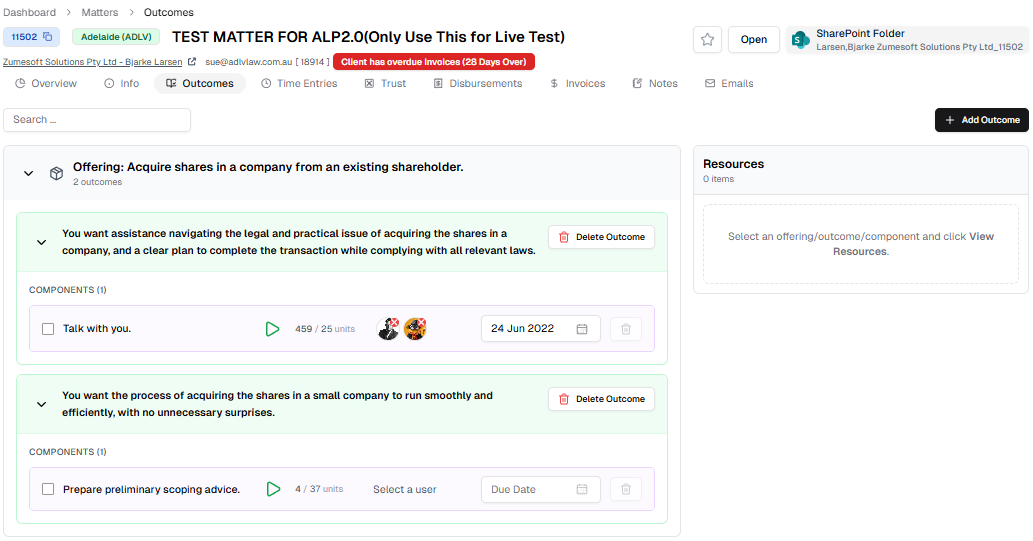Screen dimensions: 1033x541
Task: Open calendar for 24 Jun 2022 date
Action: (582, 329)
